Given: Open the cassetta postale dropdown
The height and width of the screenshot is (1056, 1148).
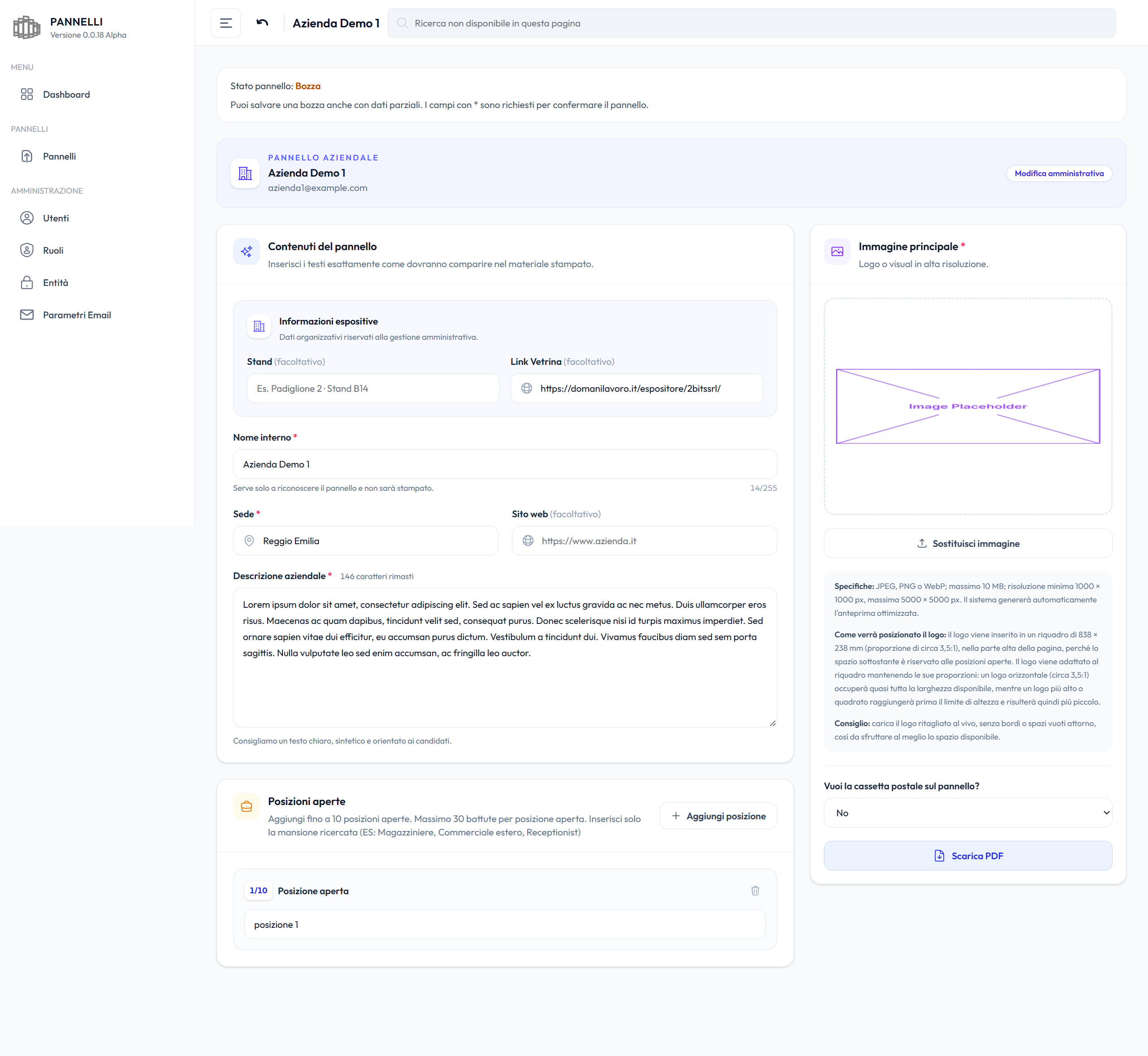Looking at the screenshot, I should [x=967, y=813].
